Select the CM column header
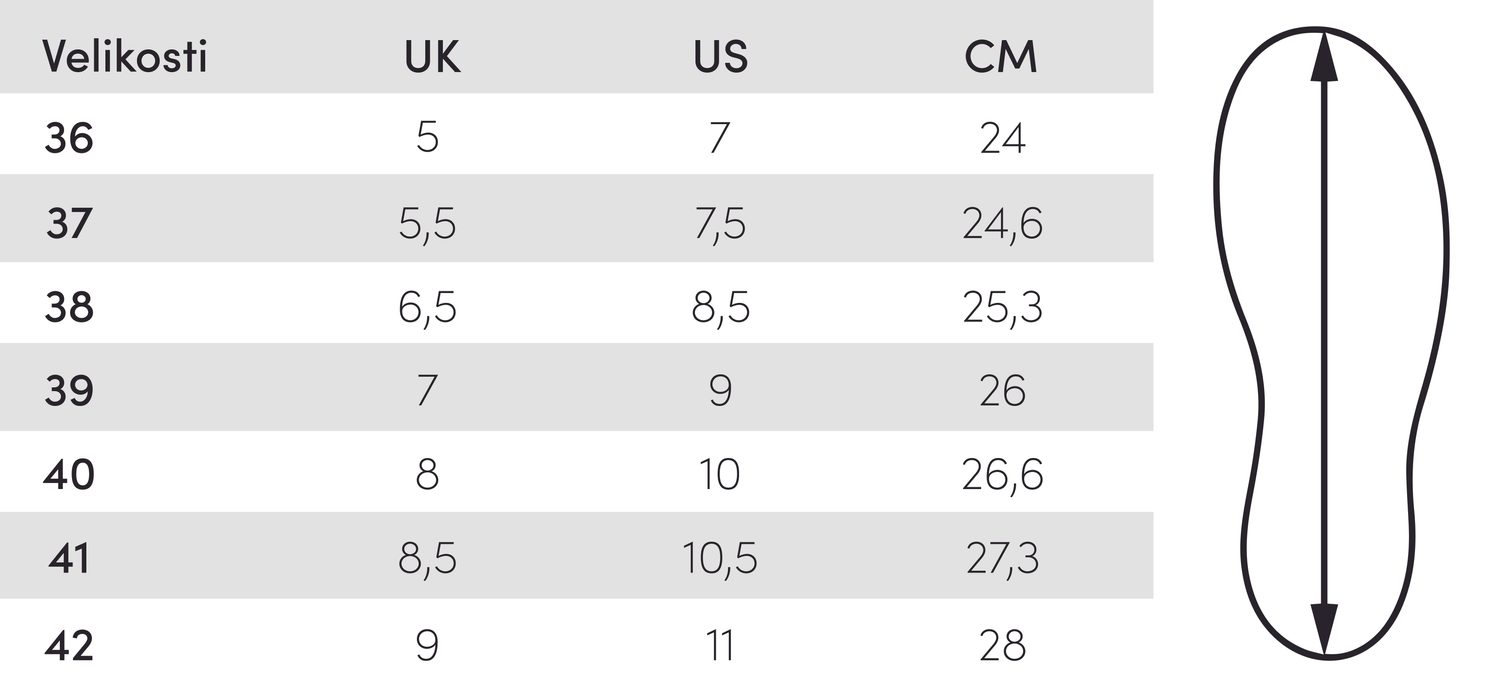 point(1001,57)
